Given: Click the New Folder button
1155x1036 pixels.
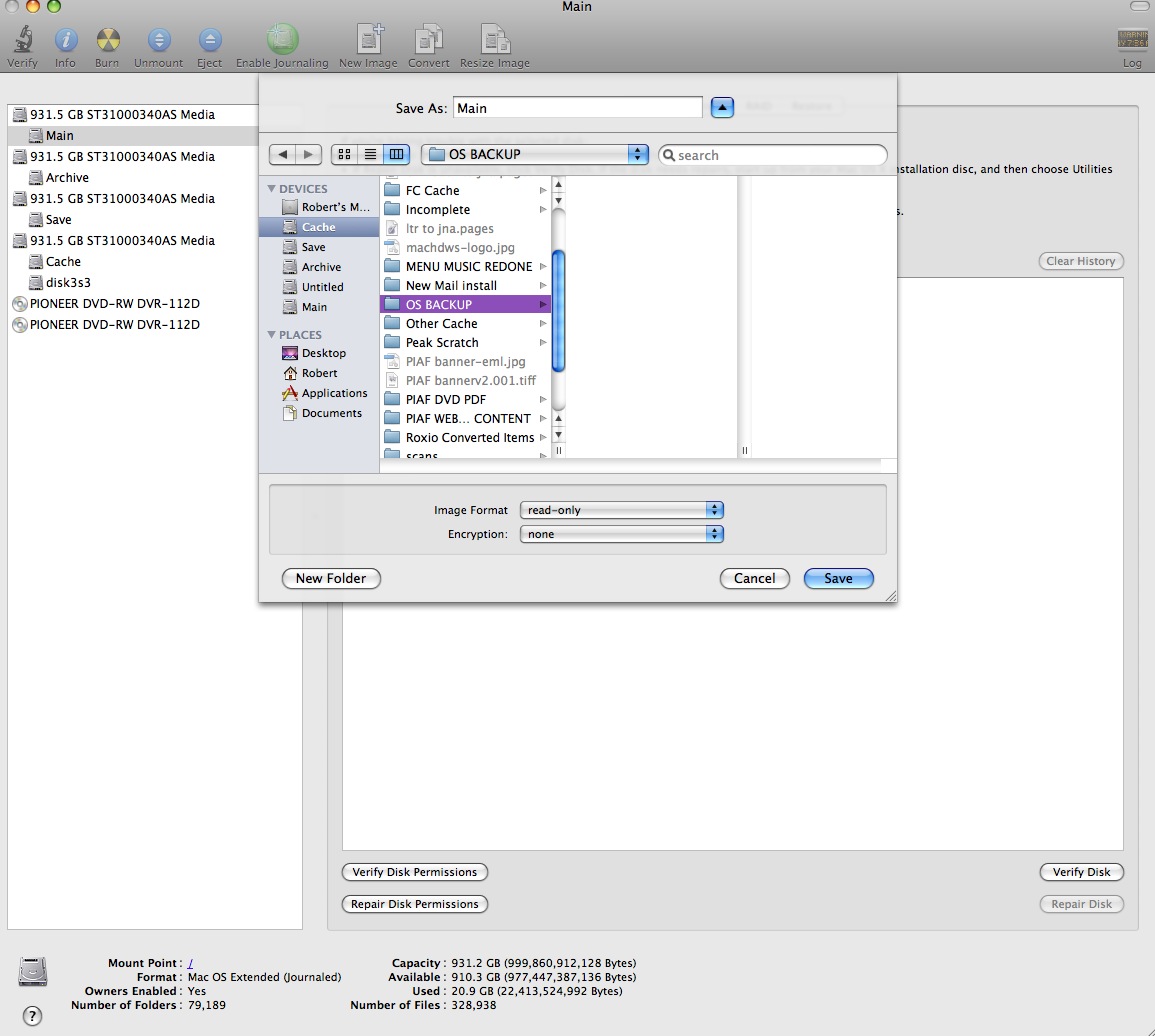Looking at the screenshot, I should tap(331, 578).
